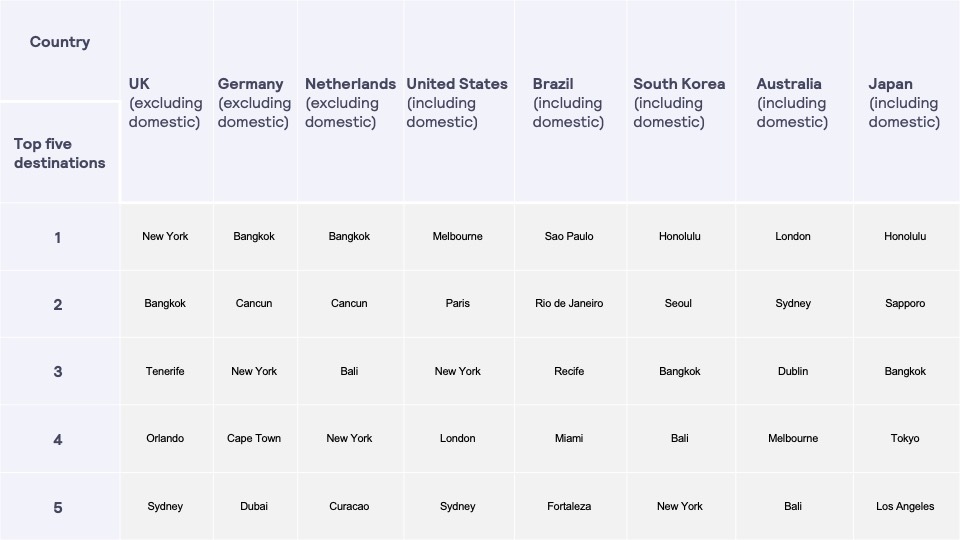This screenshot has height=540, width=960.
Task: Click the Dublin cell under Australia
Action: click(793, 371)
